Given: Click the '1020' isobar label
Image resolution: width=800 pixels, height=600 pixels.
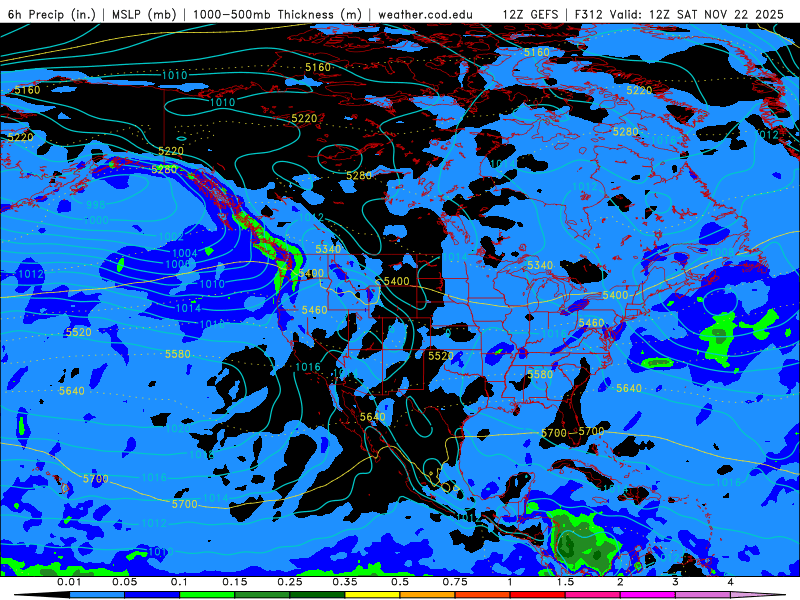Looking at the screenshot, I should 178,428.
